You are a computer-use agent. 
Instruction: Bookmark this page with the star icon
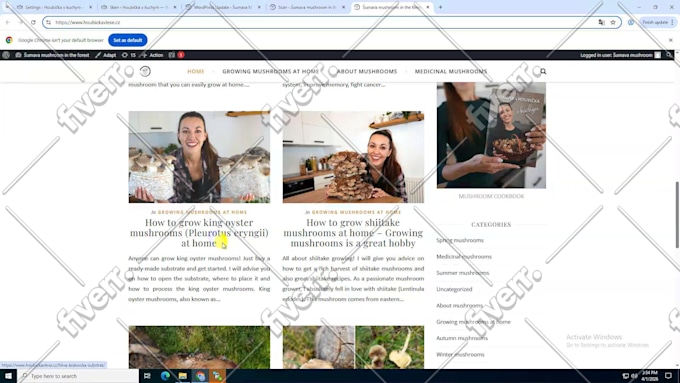613,22
